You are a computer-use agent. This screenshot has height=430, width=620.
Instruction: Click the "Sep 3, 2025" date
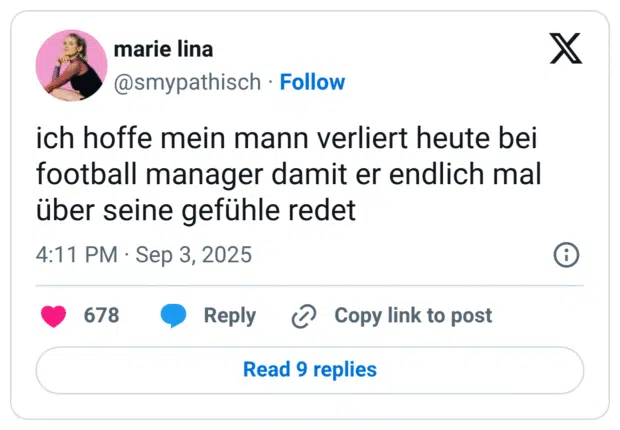click(x=194, y=255)
